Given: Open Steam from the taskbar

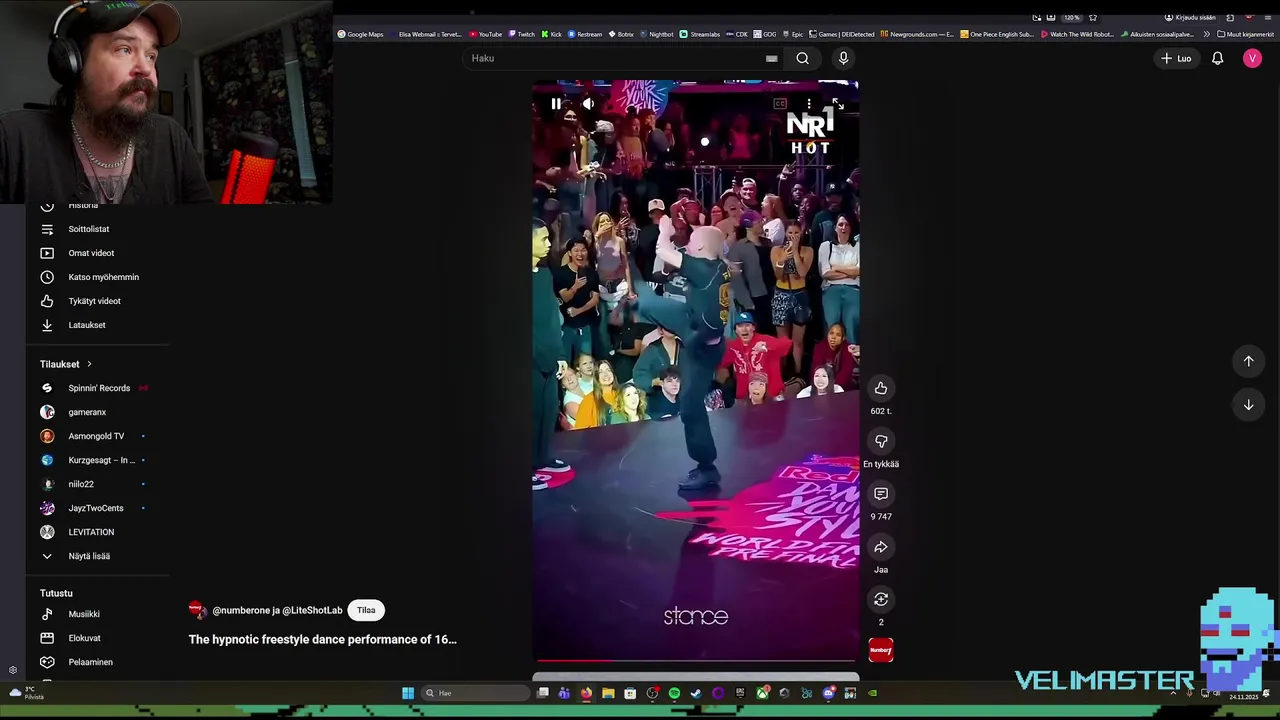Looking at the screenshot, I should pos(696,693).
